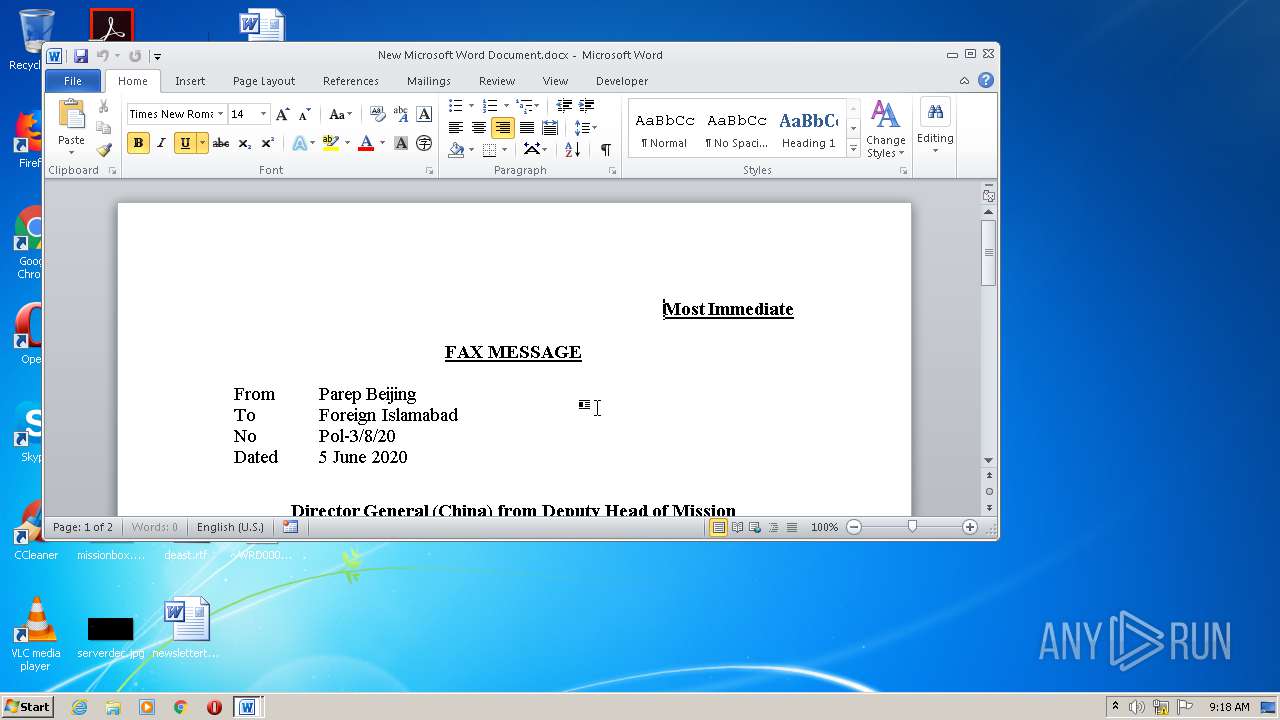This screenshot has height=720, width=1280.
Task: Select the Format Painter brush
Action: pyautogui.click(x=103, y=150)
